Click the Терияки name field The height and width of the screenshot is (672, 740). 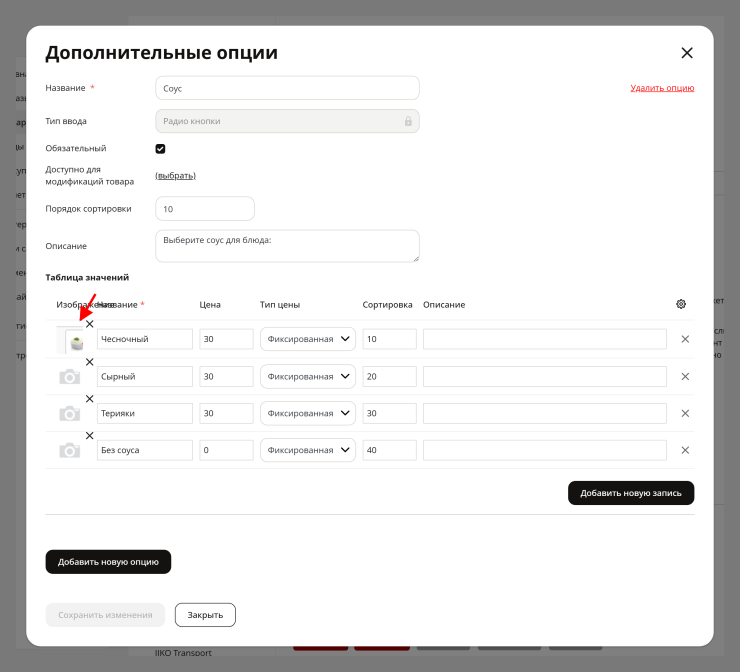point(145,413)
